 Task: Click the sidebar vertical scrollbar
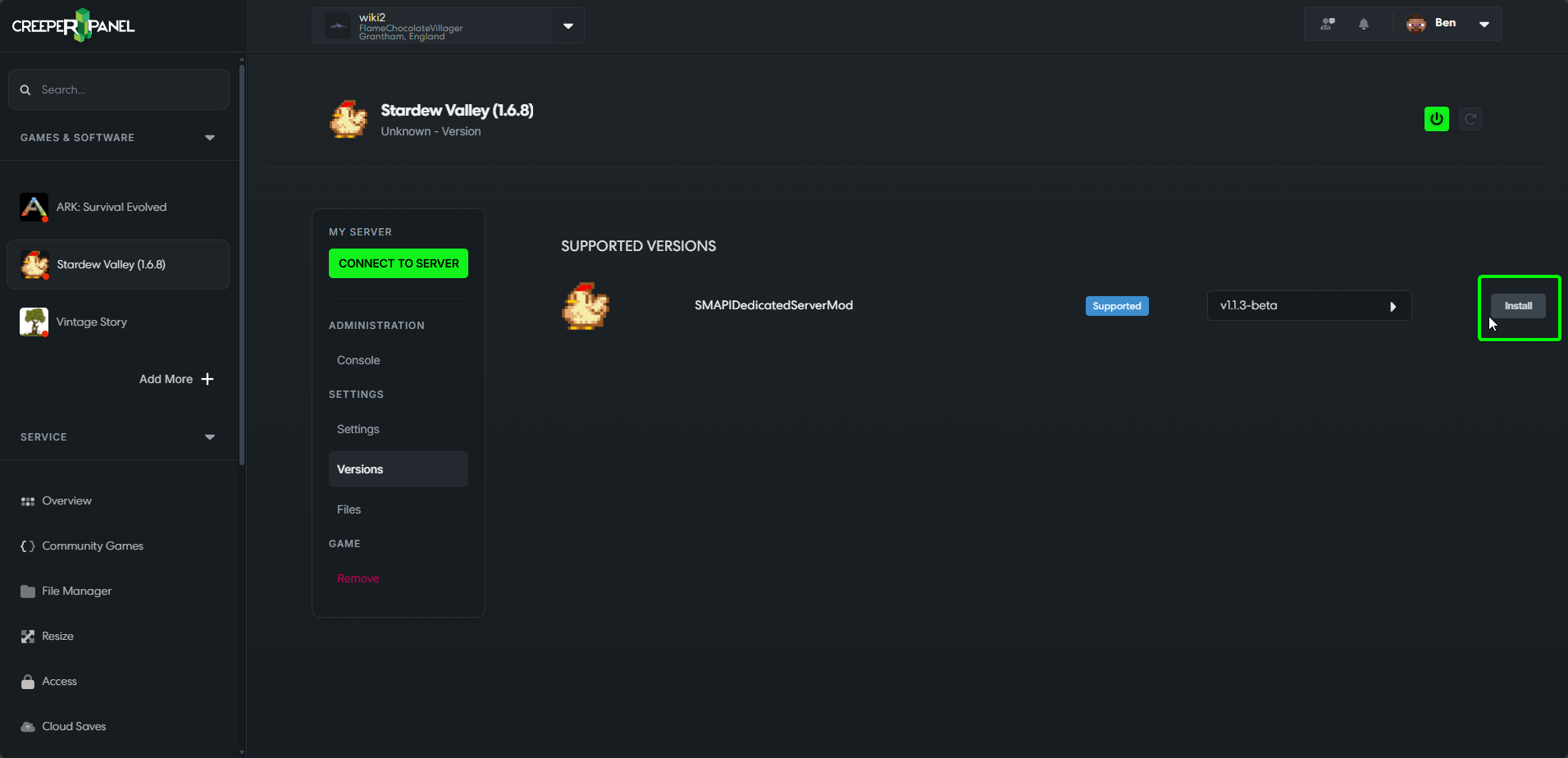click(241, 264)
